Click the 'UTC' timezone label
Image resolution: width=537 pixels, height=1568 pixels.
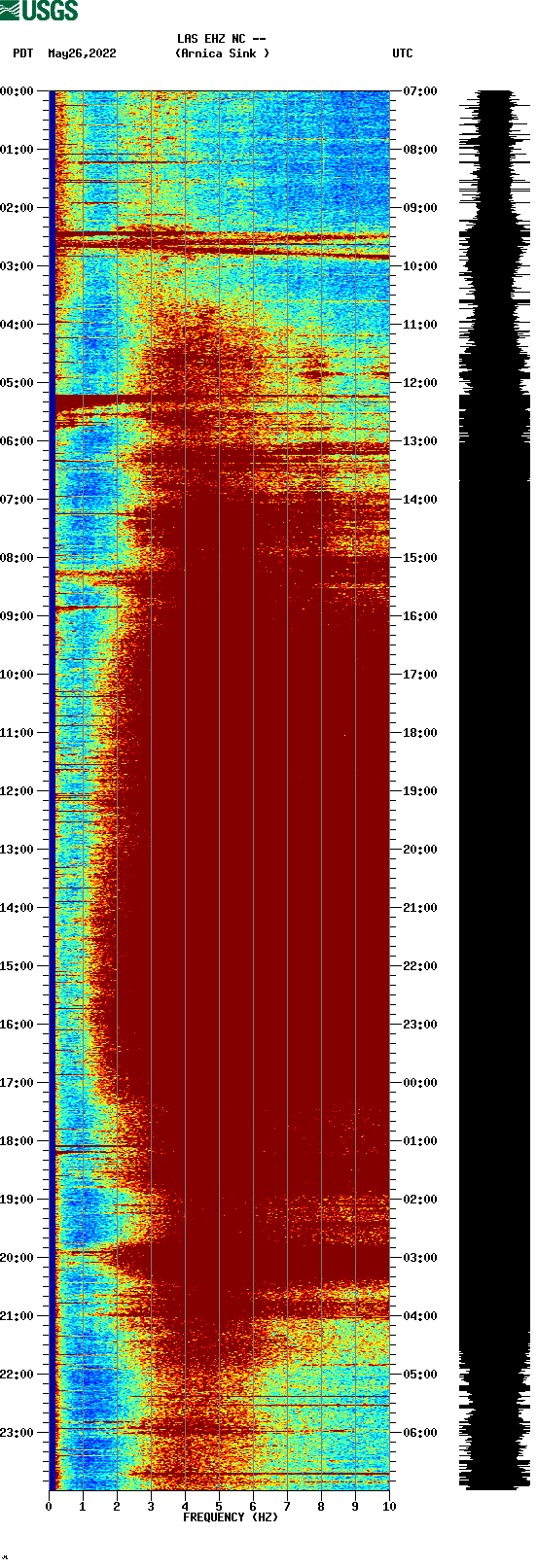coord(403,53)
